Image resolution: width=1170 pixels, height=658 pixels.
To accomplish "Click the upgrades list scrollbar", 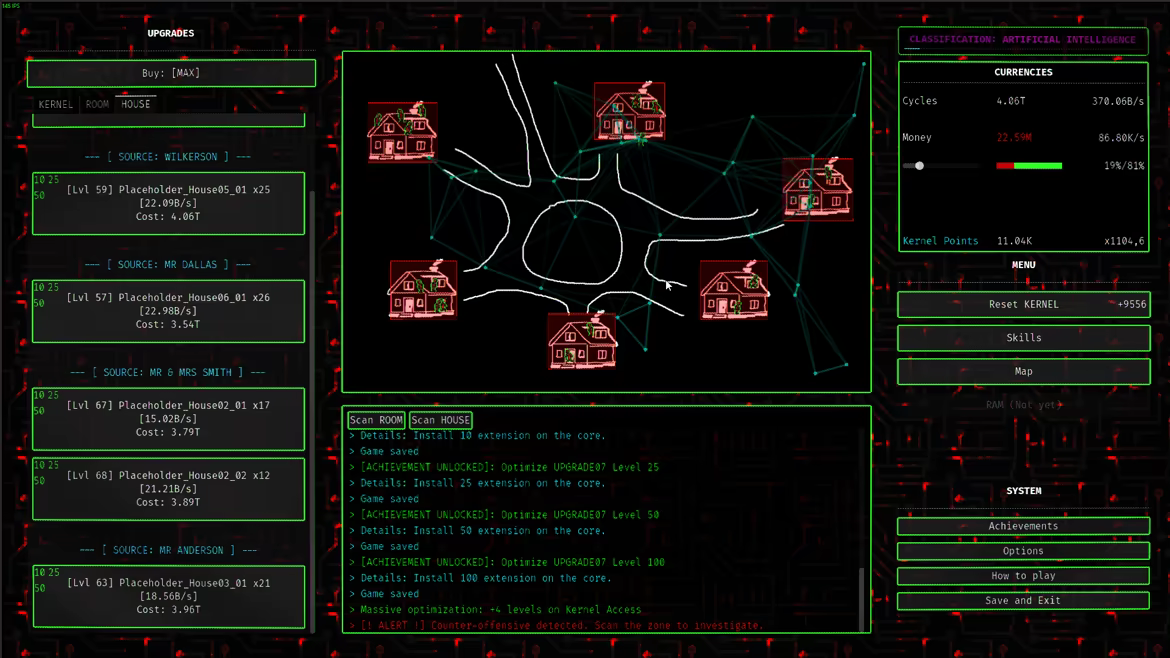I will [312, 410].
